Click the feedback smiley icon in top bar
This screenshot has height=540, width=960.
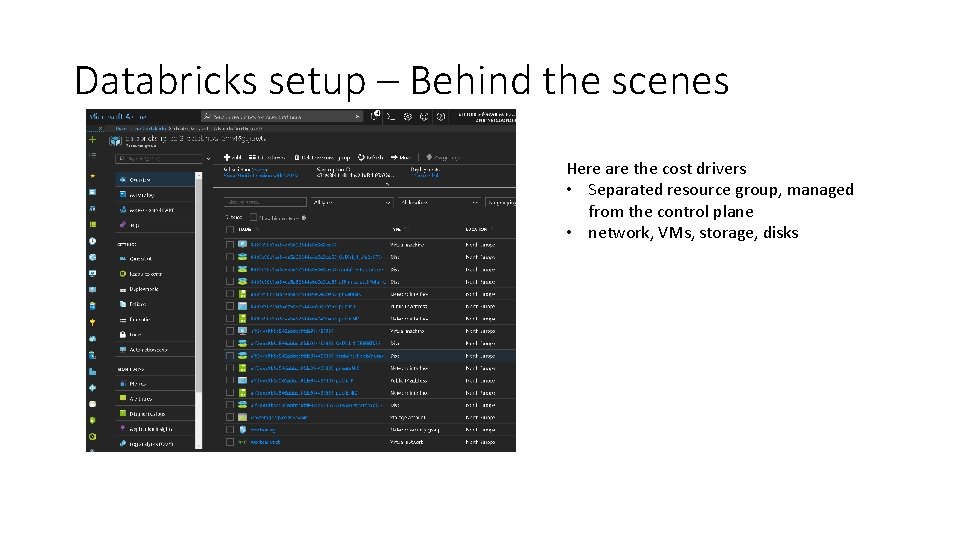424,116
